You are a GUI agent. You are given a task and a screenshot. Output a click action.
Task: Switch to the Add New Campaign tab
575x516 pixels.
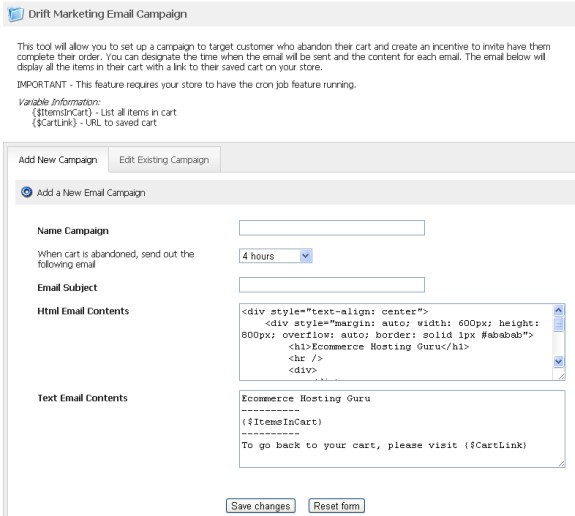pyautogui.click(x=58, y=160)
